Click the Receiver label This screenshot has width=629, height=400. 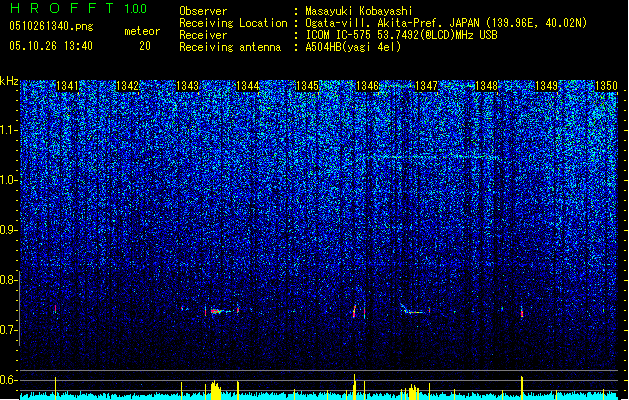(203, 35)
